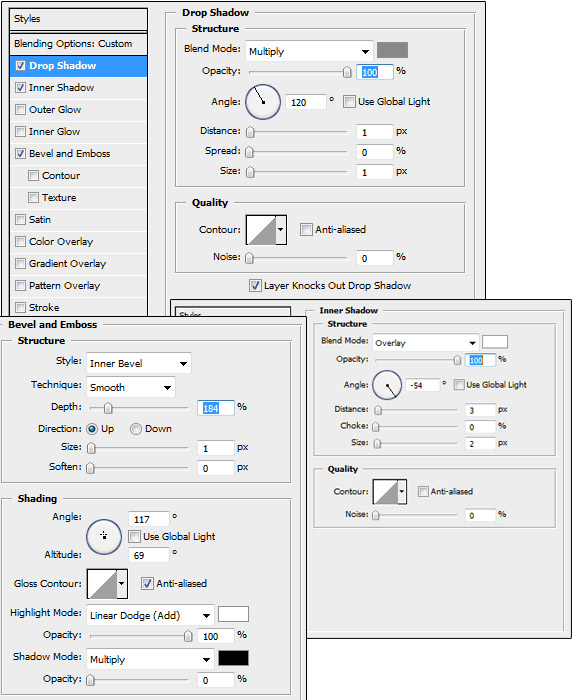Click the Bevel shading angle and altitude dial
Screen dimensions: 580x700
point(104,537)
